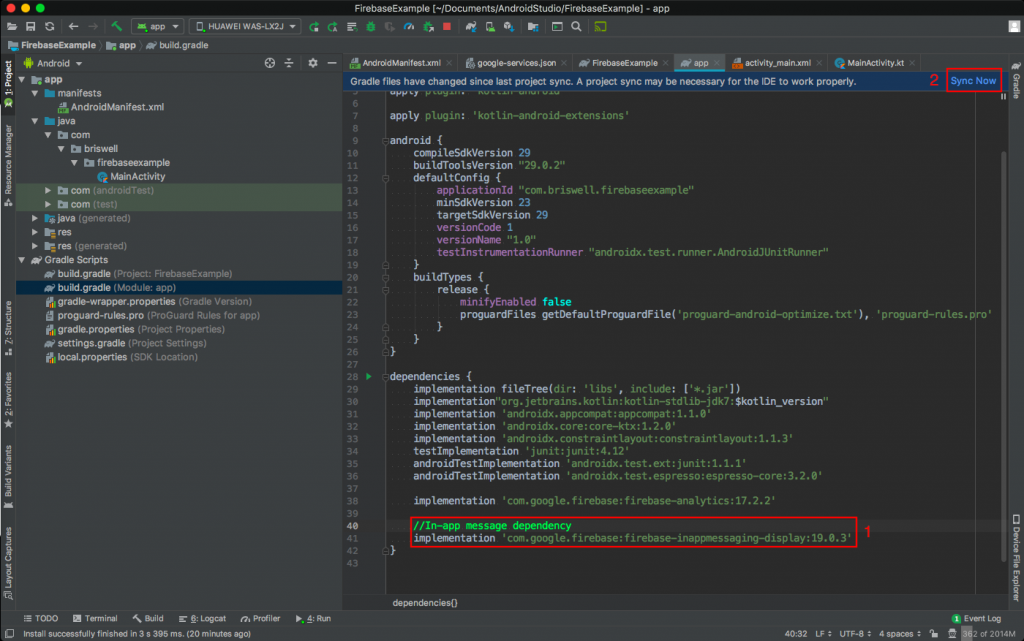Open local.properties file
This screenshot has height=641, width=1024.
127,357
